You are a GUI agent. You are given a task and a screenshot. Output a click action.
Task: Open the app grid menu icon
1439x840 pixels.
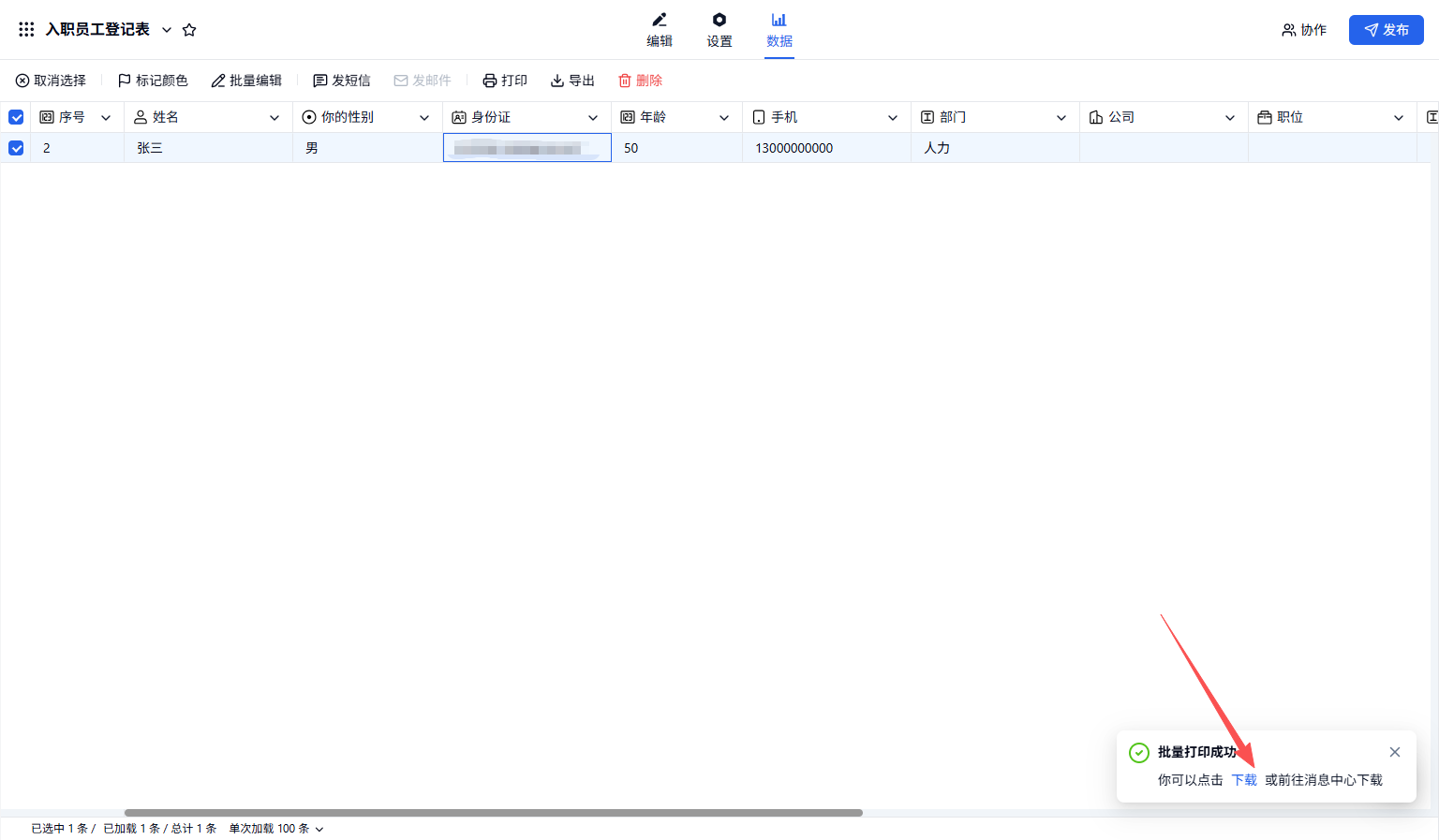tap(26, 30)
